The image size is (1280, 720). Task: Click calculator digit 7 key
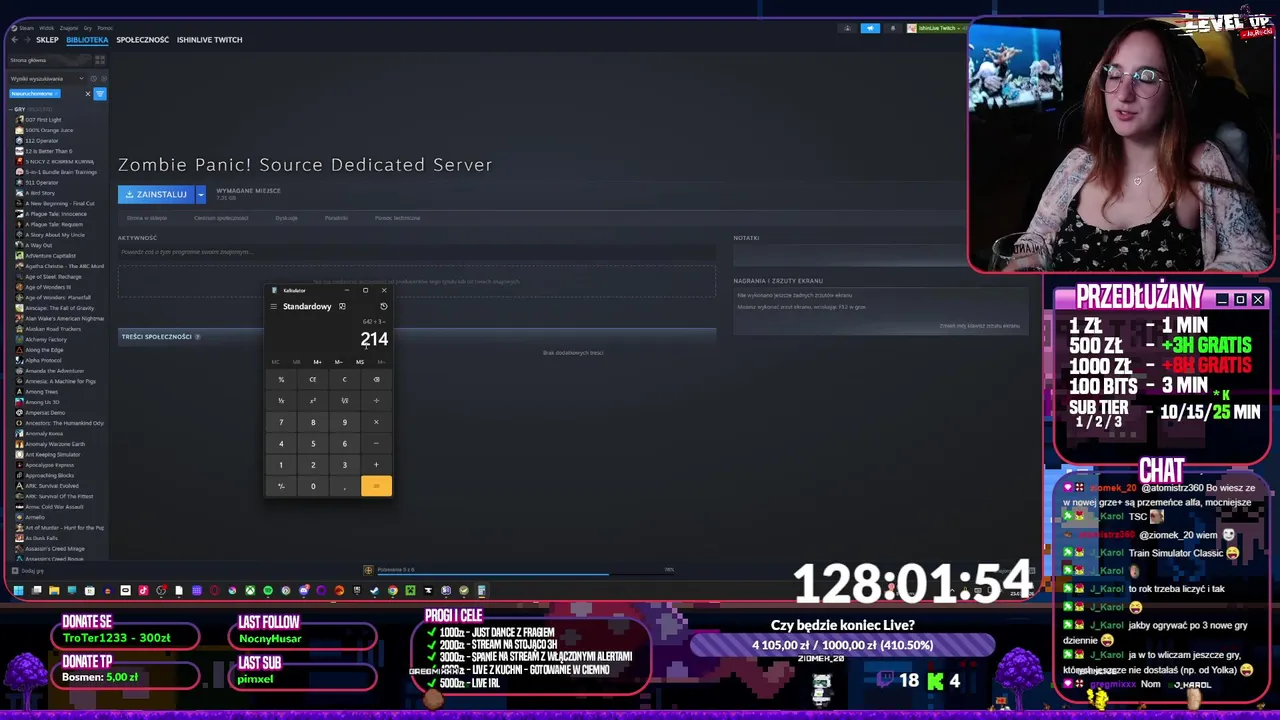(281, 422)
